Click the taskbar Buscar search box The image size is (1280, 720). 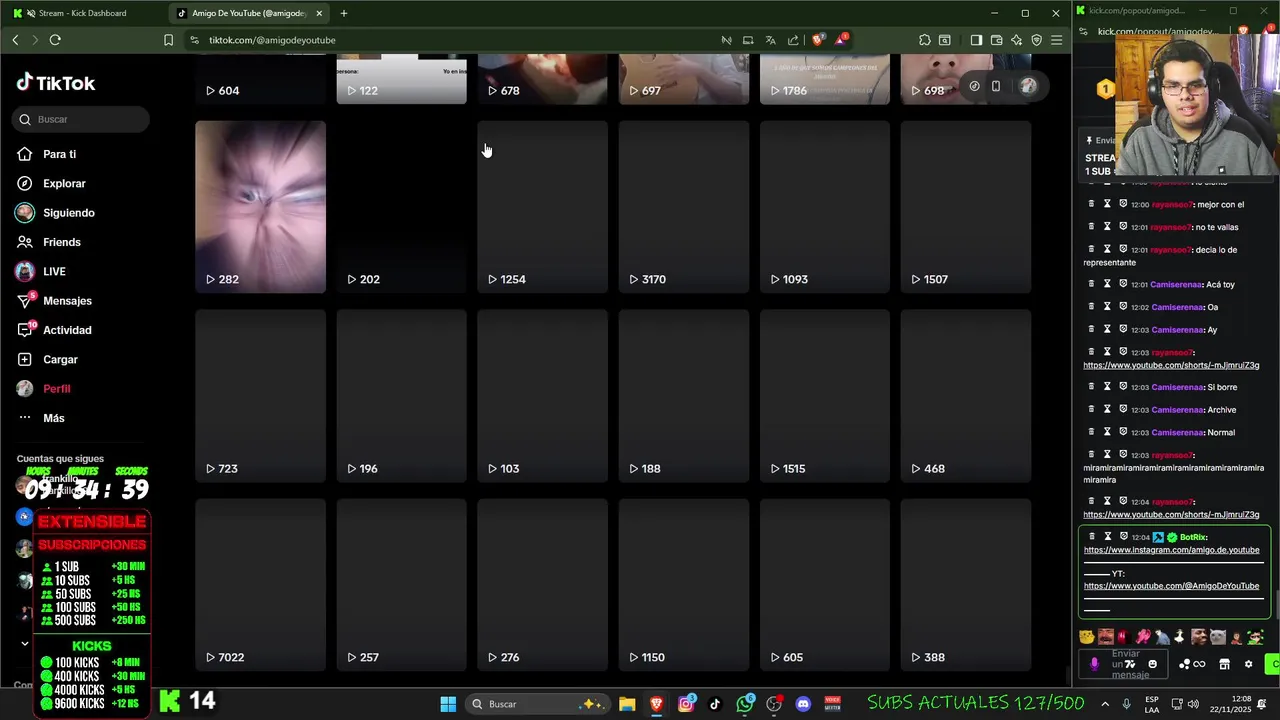pos(538,704)
